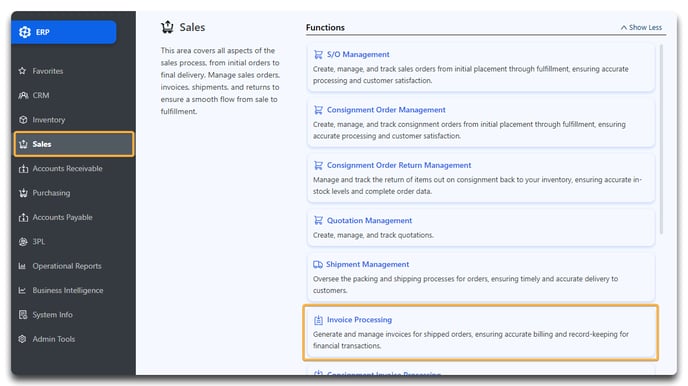688x386 pixels.
Task: Open the S/O Management link
Action: coord(358,54)
